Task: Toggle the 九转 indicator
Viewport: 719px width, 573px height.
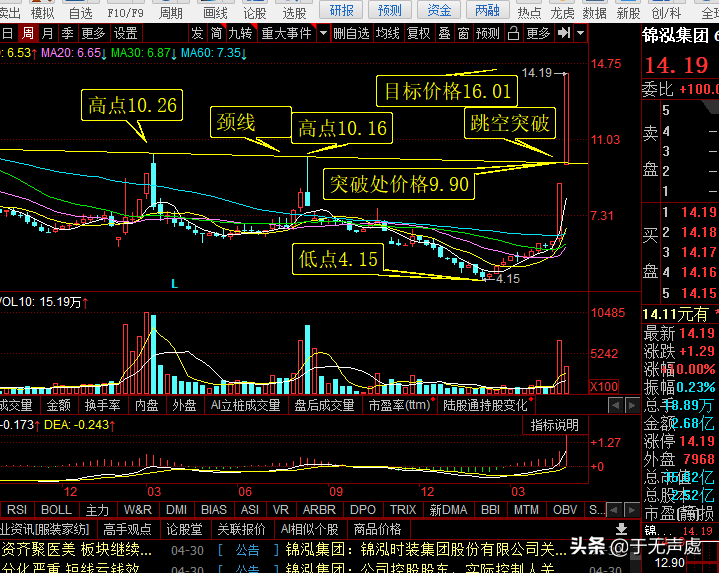Action: [x=240, y=33]
